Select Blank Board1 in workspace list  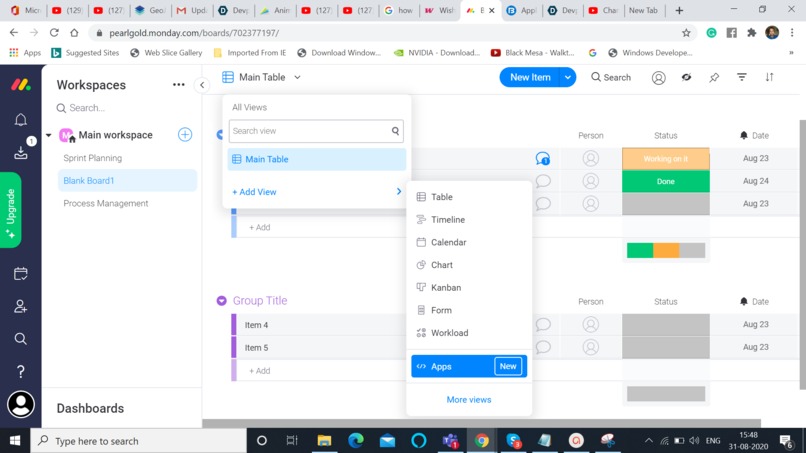click(x=127, y=180)
